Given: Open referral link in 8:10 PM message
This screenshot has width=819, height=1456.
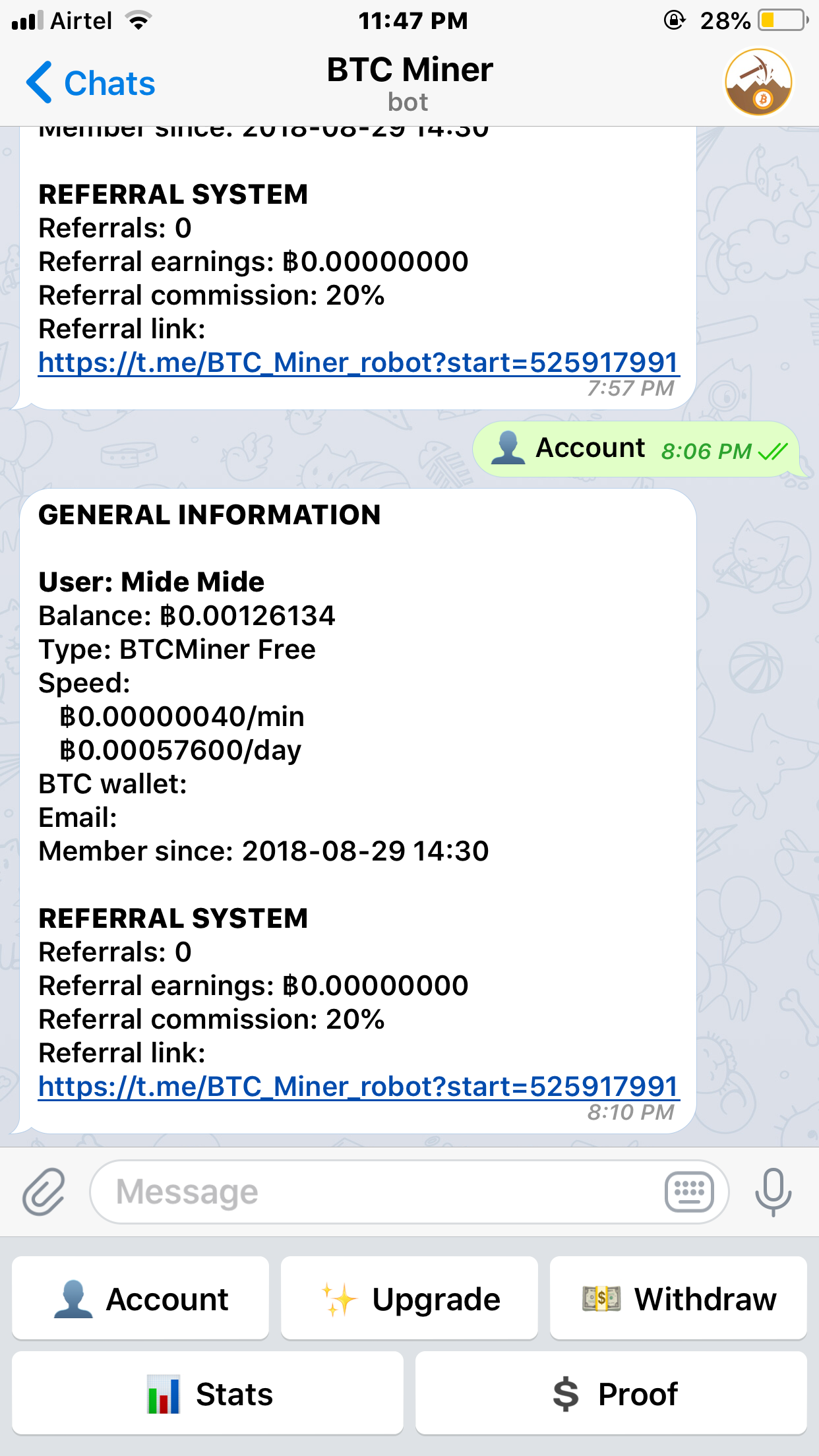Looking at the screenshot, I should 358,1086.
